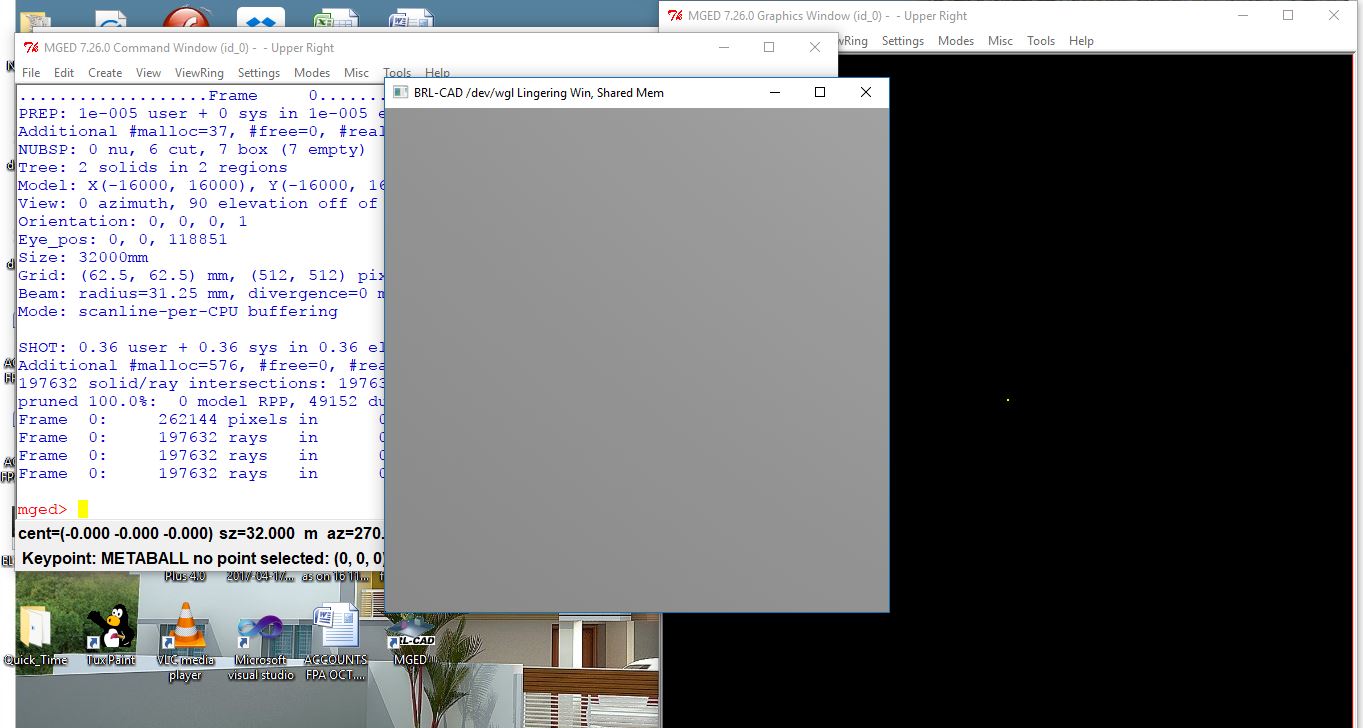Click the BRL-CAD framebuffer window title icon

click(400, 92)
